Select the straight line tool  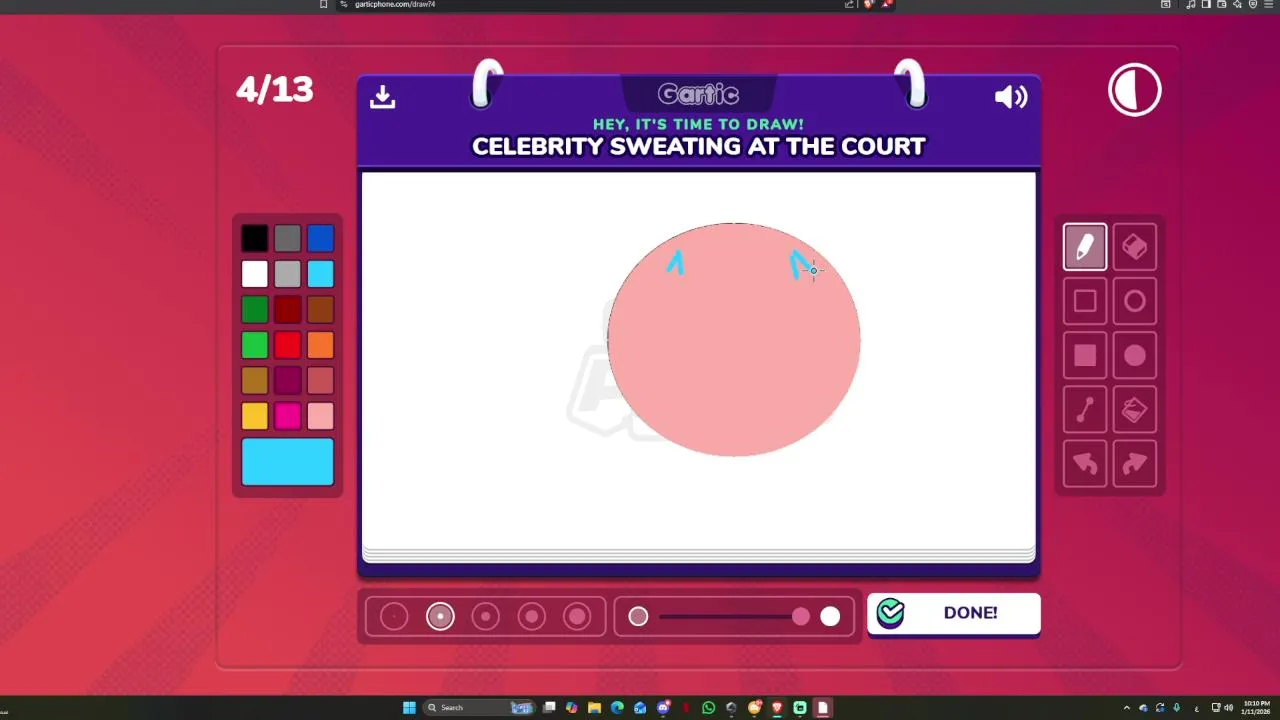(1085, 409)
